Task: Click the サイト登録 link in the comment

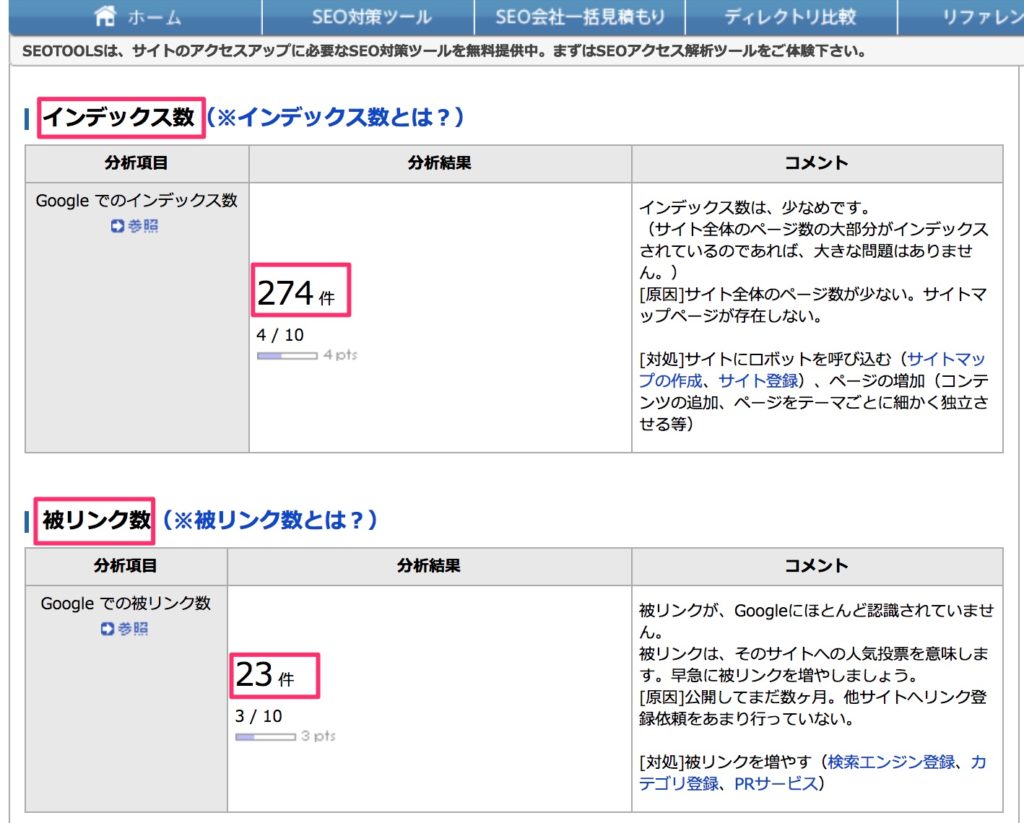Action: pos(758,380)
